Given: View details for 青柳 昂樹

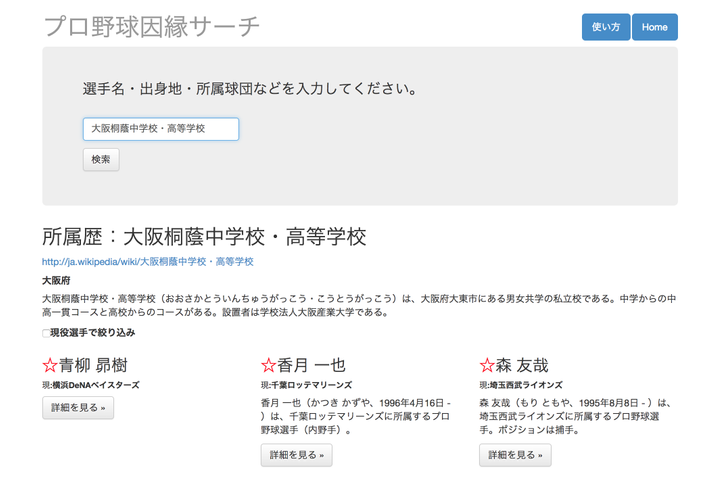Looking at the screenshot, I should click(78, 408).
